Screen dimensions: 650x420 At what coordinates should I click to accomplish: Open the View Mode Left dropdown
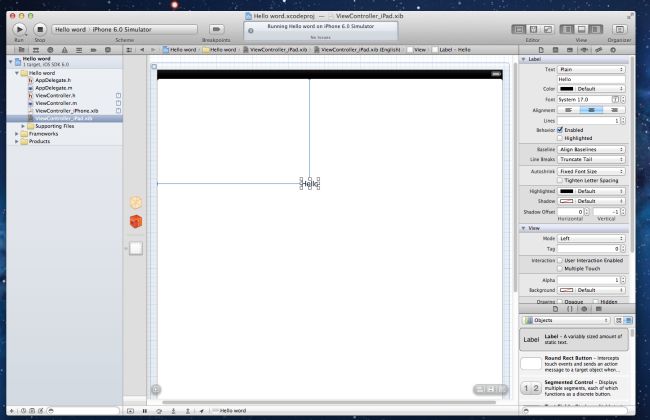click(x=591, y=238)
